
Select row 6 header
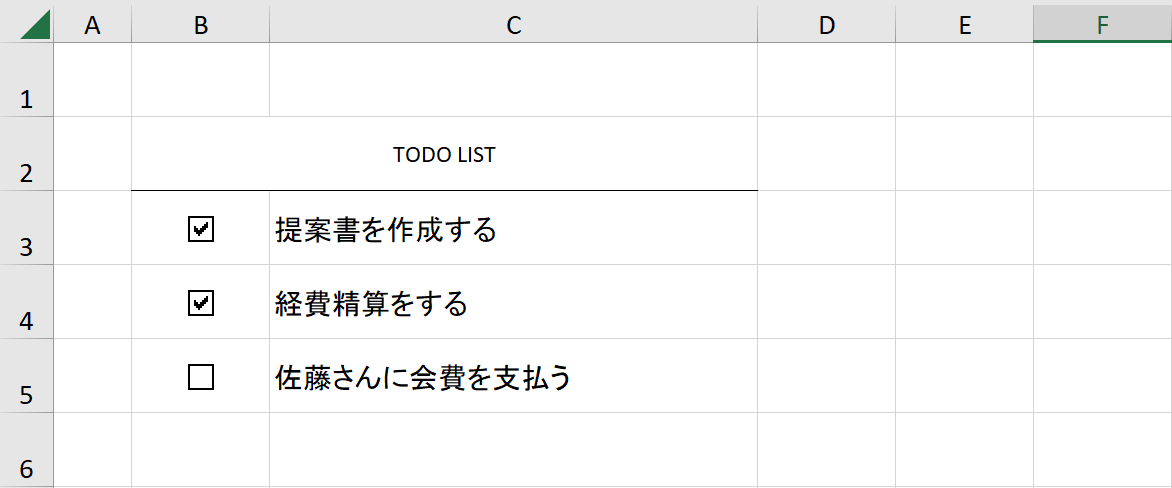(27, 450)
